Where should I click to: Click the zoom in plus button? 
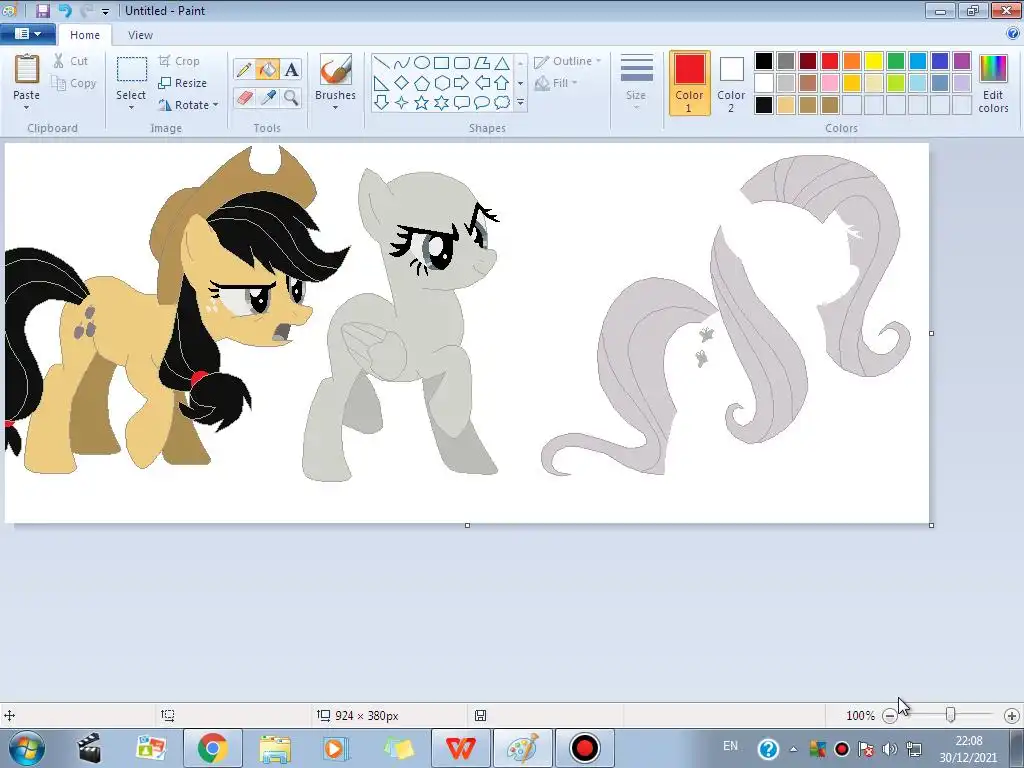1012,716
